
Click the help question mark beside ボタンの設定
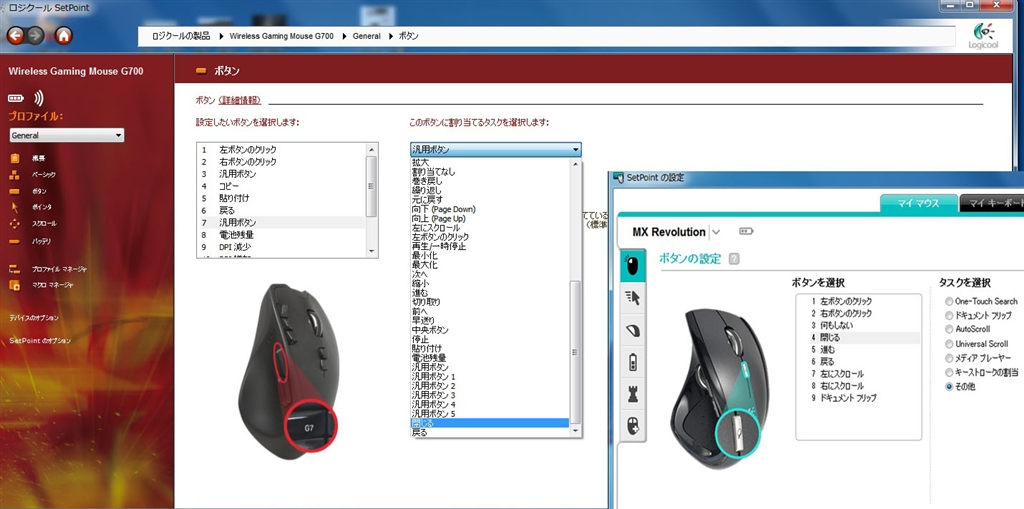tap(734, 259)
